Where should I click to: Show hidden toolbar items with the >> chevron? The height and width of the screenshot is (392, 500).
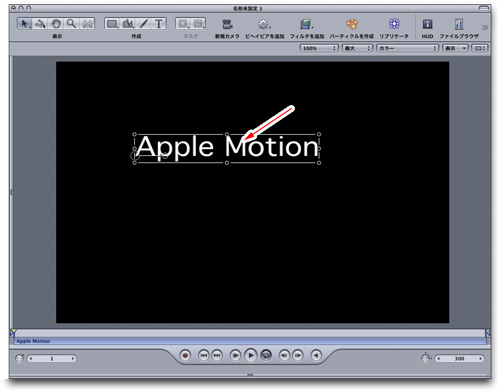click(485, 27)
